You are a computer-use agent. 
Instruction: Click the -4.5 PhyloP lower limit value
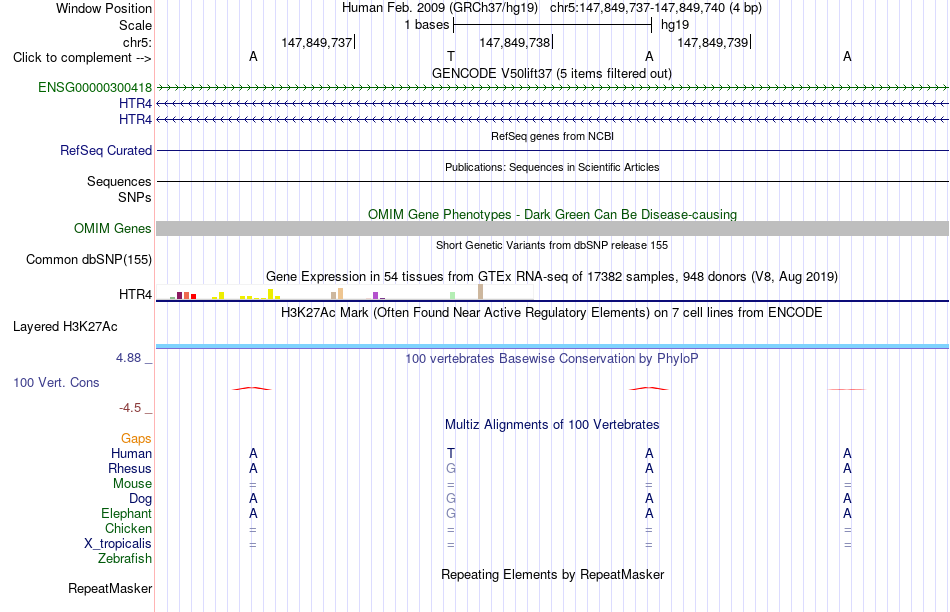coord(130,408)
